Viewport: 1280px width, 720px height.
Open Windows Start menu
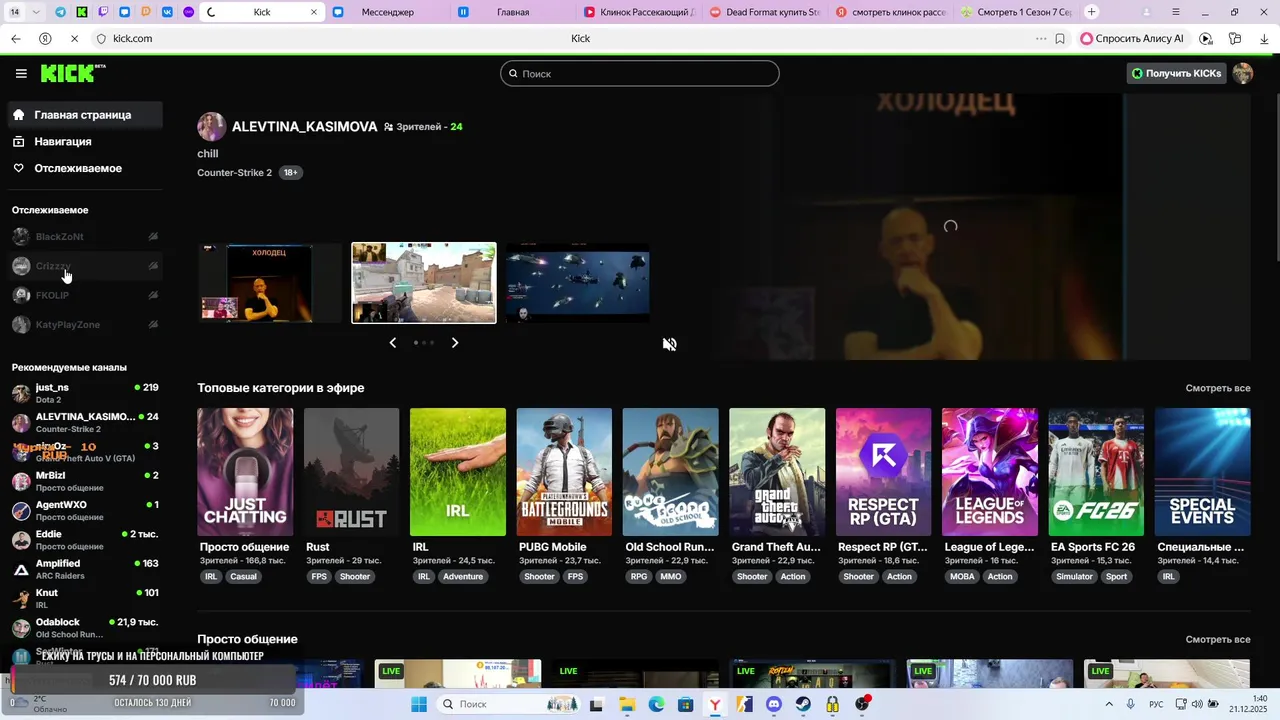(x=419, y=704)
